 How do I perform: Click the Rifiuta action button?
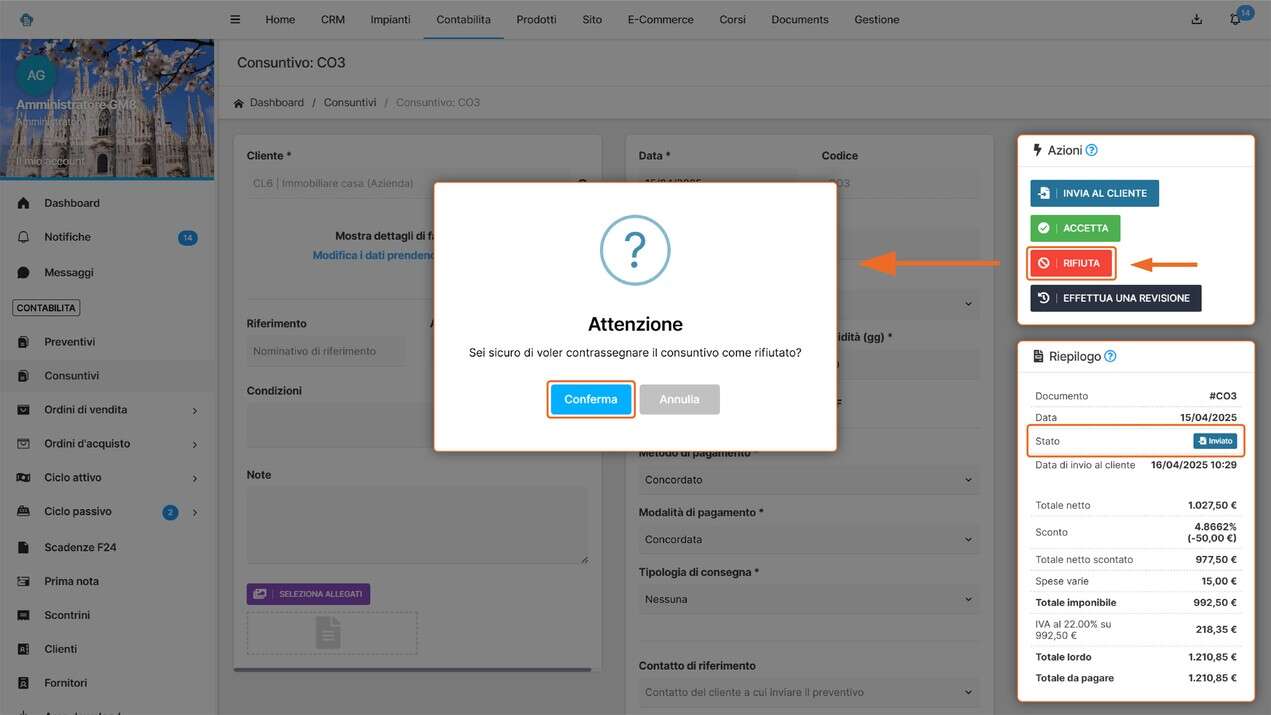(1071, 263)
